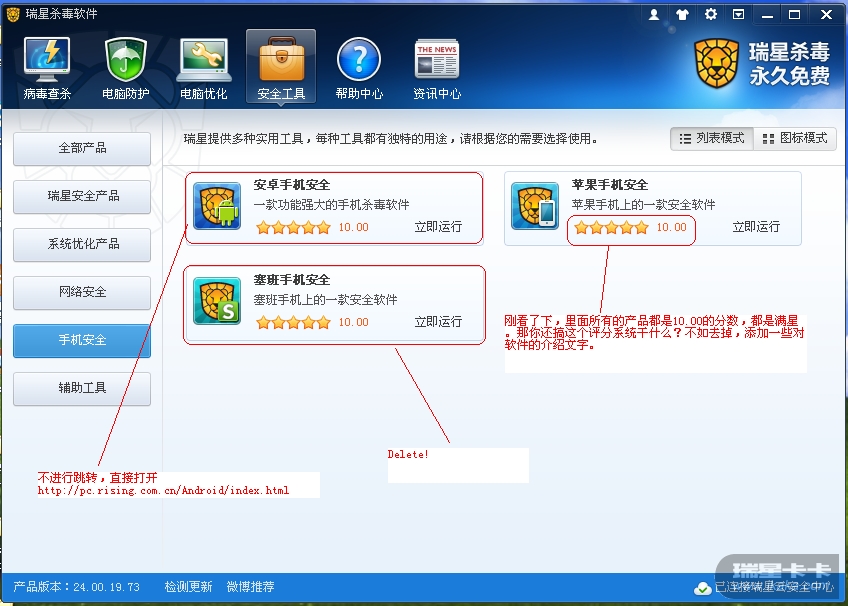Open the 资讯中心 newspaper icon
848x606 pixels.
(437, 68)
